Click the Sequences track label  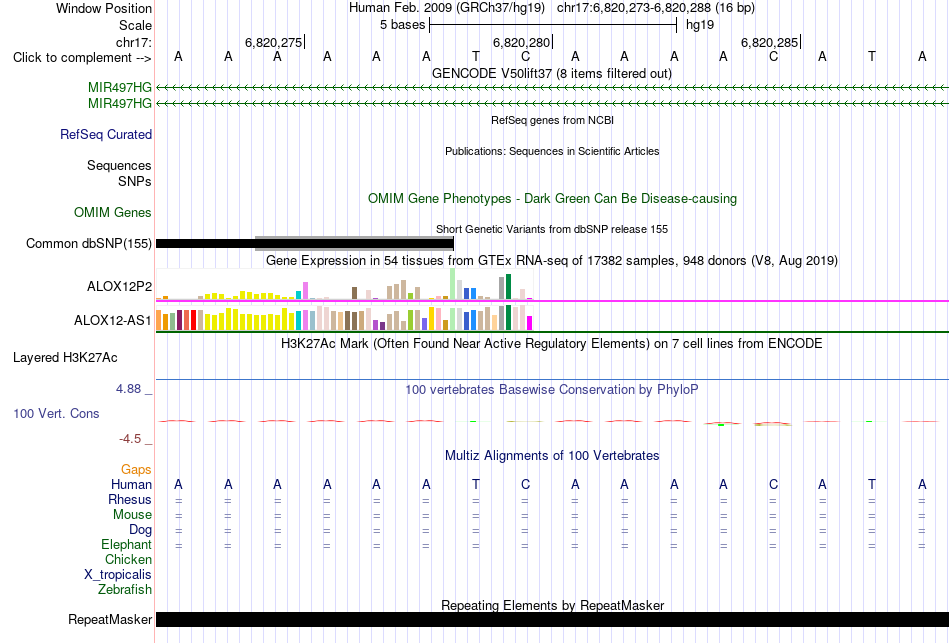coord(119,165)
